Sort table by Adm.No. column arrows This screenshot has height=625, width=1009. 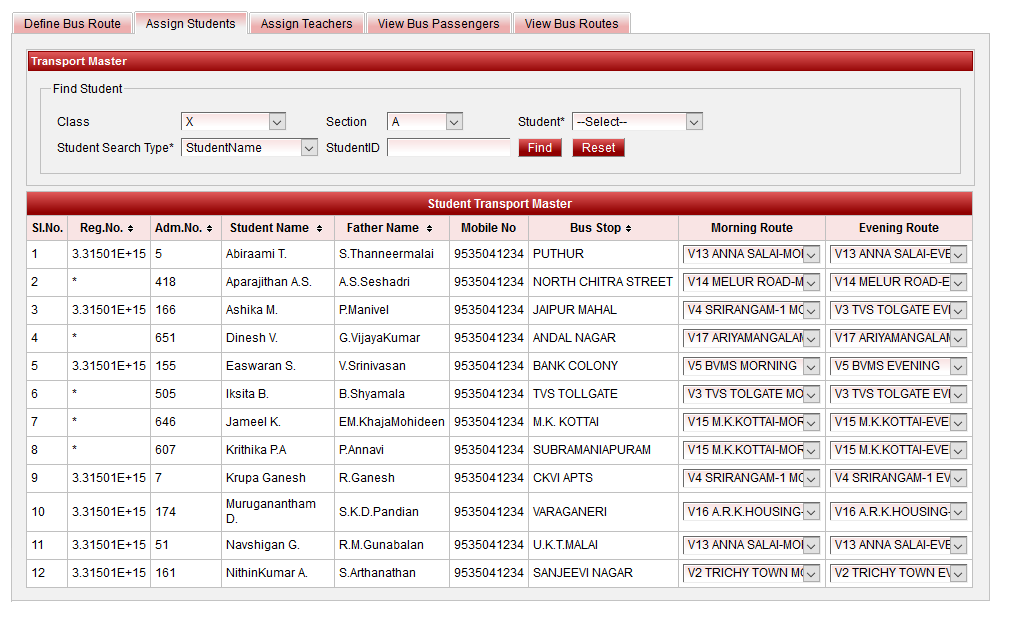coord(210,229)
